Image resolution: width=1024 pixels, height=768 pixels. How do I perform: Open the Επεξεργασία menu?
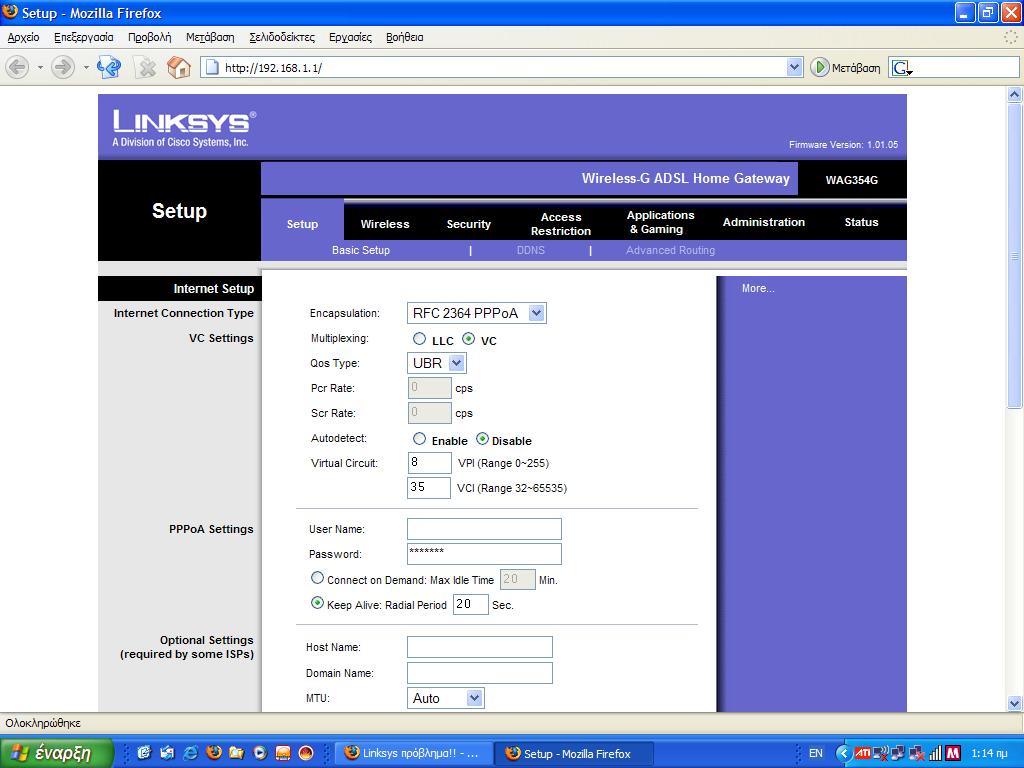click(x=84, y=37)
